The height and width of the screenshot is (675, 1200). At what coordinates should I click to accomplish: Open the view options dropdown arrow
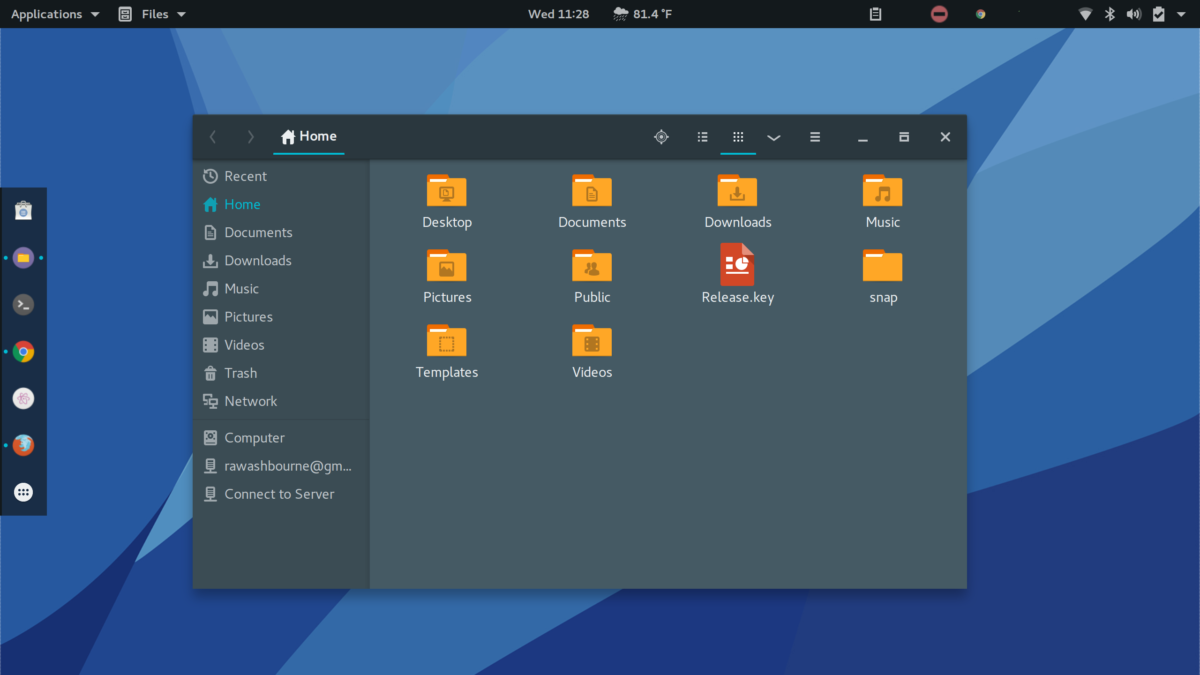click(774, 138)
